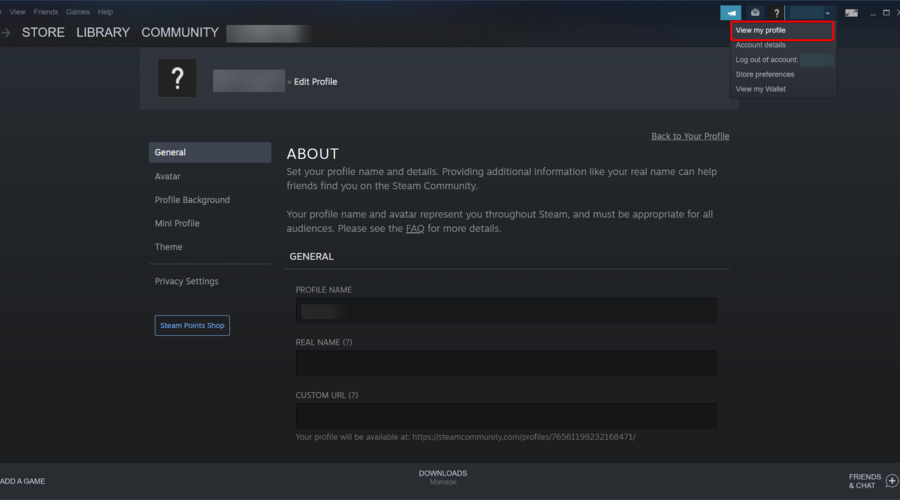900x500 pixels.
Task: Click ADD A GAME in the bottom bar
Action: tap(22, 481)
